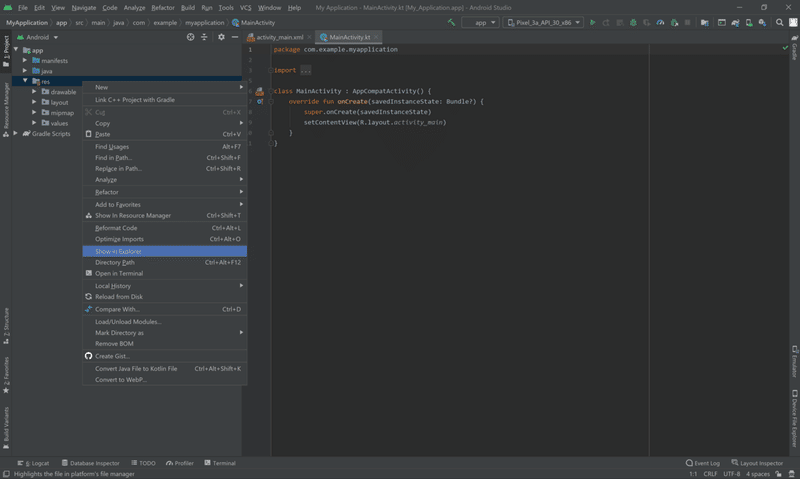
Task: Switch to the activity_main.xml editor tab
Action: click(x=279, y=37)
